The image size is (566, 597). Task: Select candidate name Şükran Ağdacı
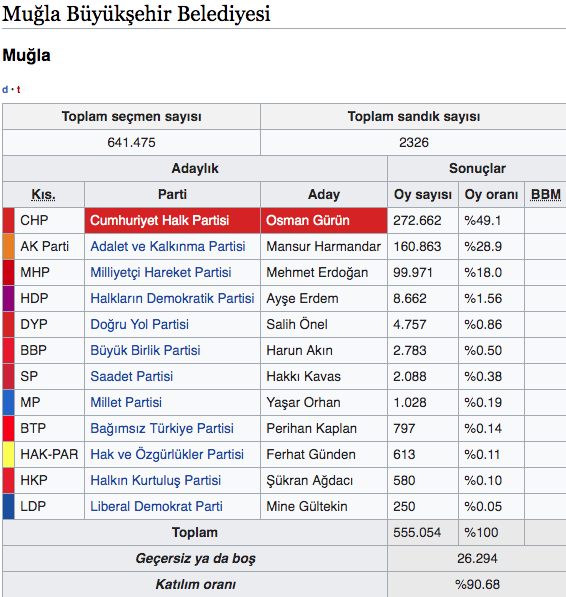pos(309,480)
